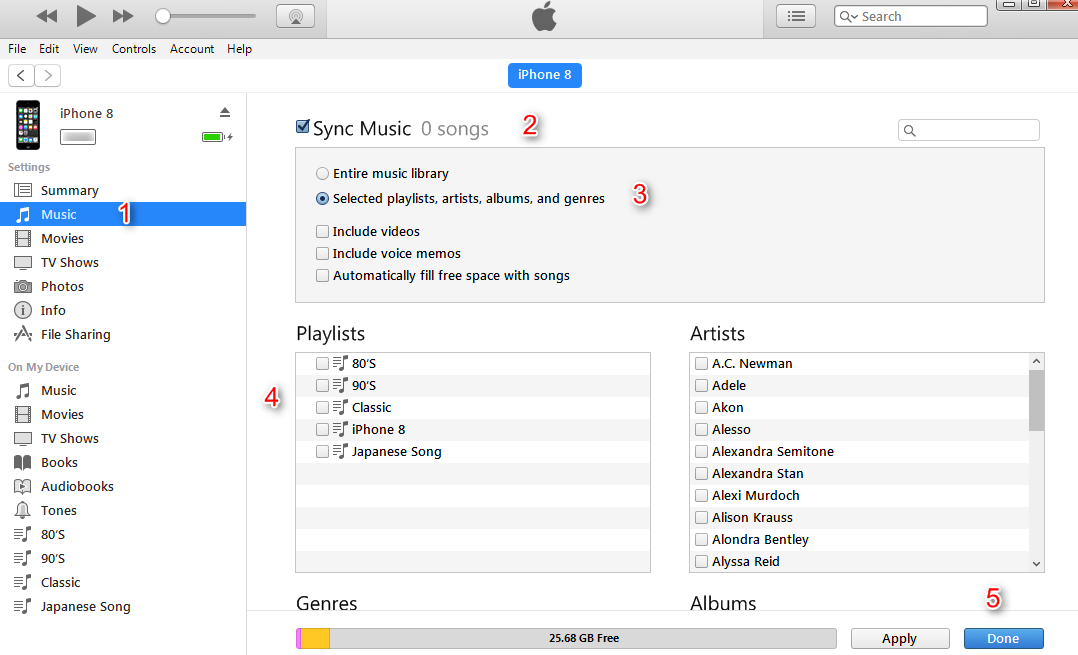
Task: Toggle the Sync Music checkbox
Action: [x=302, y=126]
